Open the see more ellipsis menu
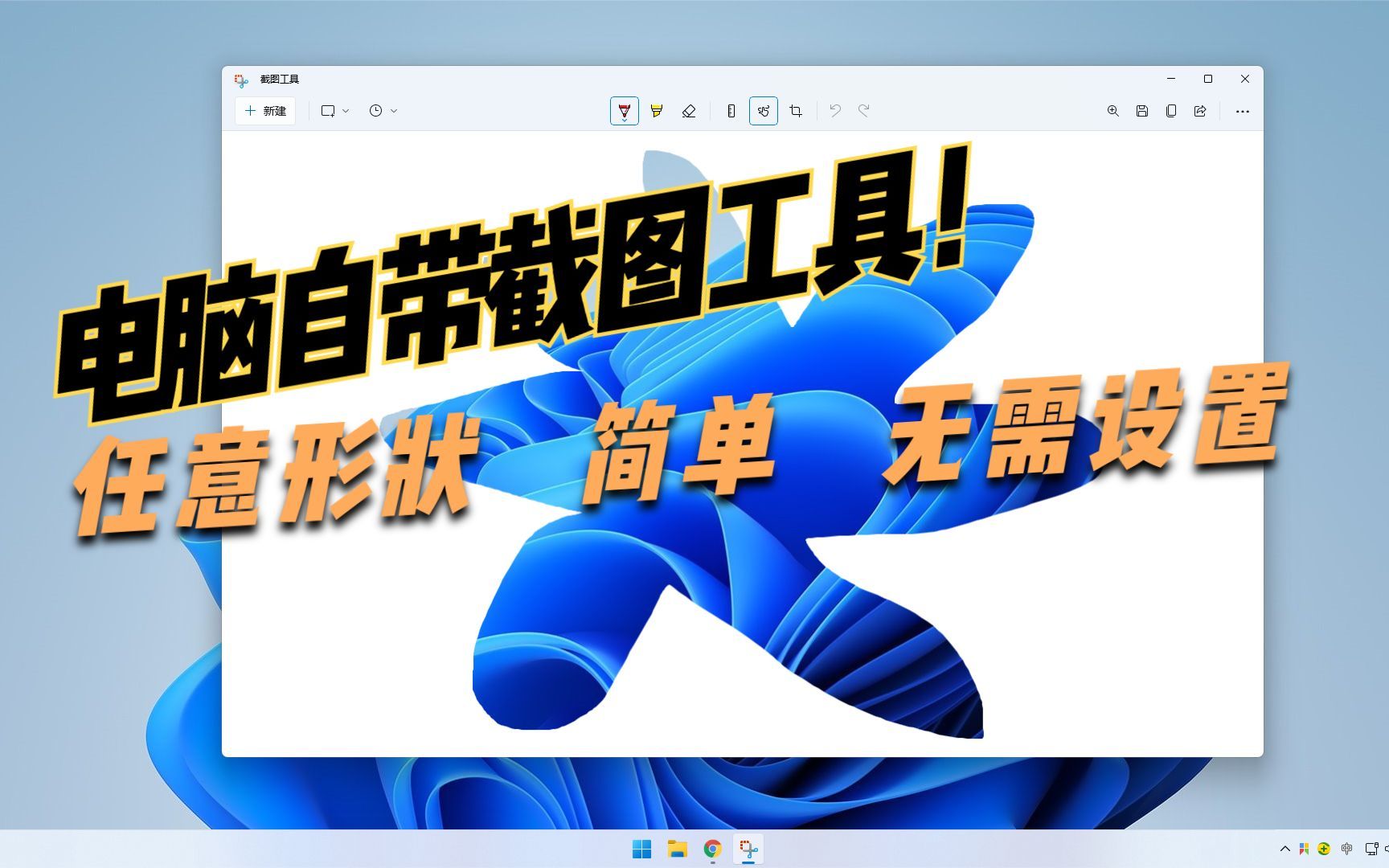The height and width of the screenshot is (868, 1389). click(1243, 111)
